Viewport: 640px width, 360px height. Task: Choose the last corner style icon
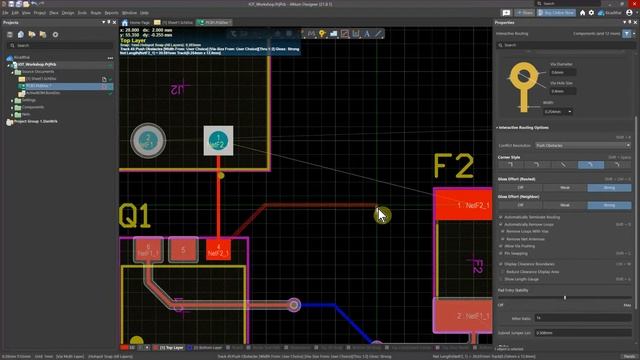(x=617, y=165)
